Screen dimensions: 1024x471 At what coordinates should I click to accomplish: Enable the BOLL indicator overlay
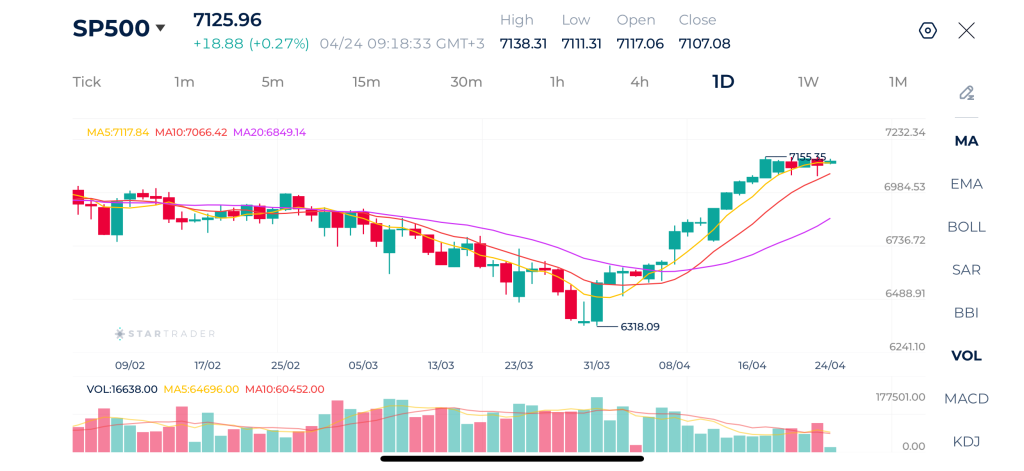[966, 227]
